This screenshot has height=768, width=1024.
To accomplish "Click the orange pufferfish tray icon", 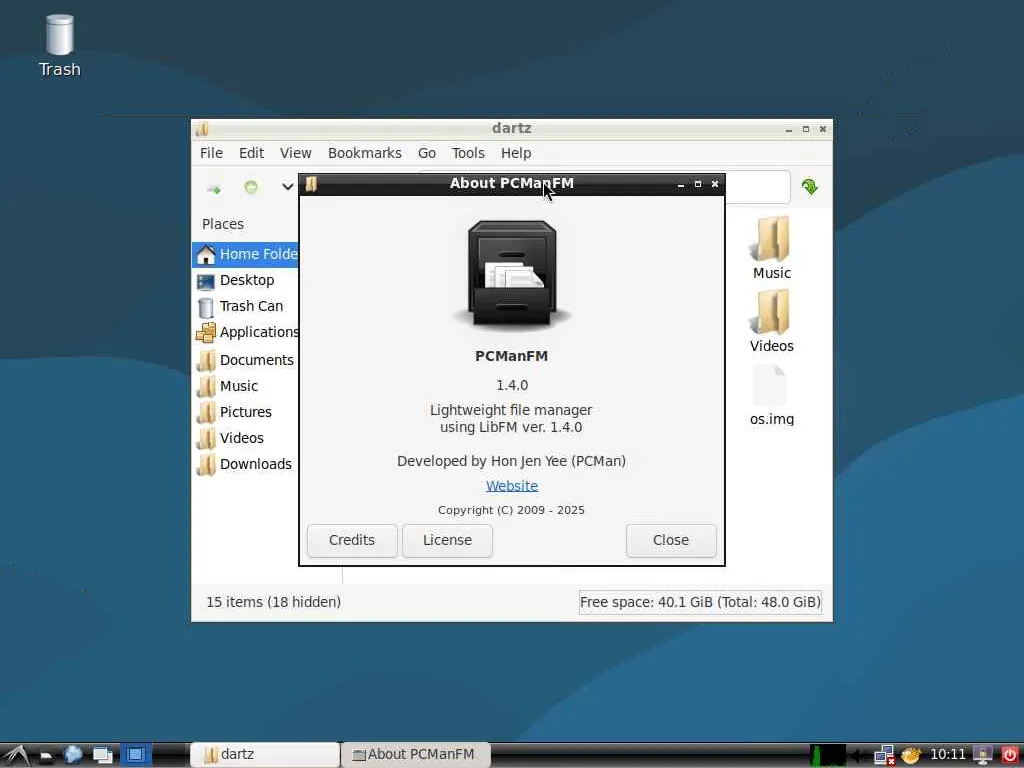I will tap(911, 756).
